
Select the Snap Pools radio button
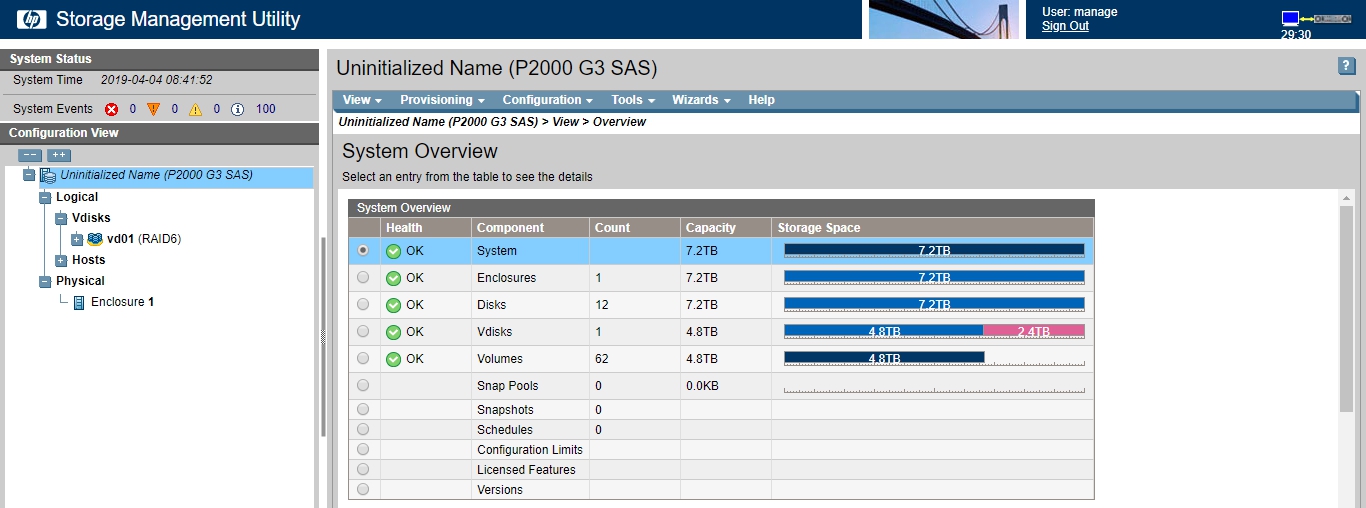362,385
